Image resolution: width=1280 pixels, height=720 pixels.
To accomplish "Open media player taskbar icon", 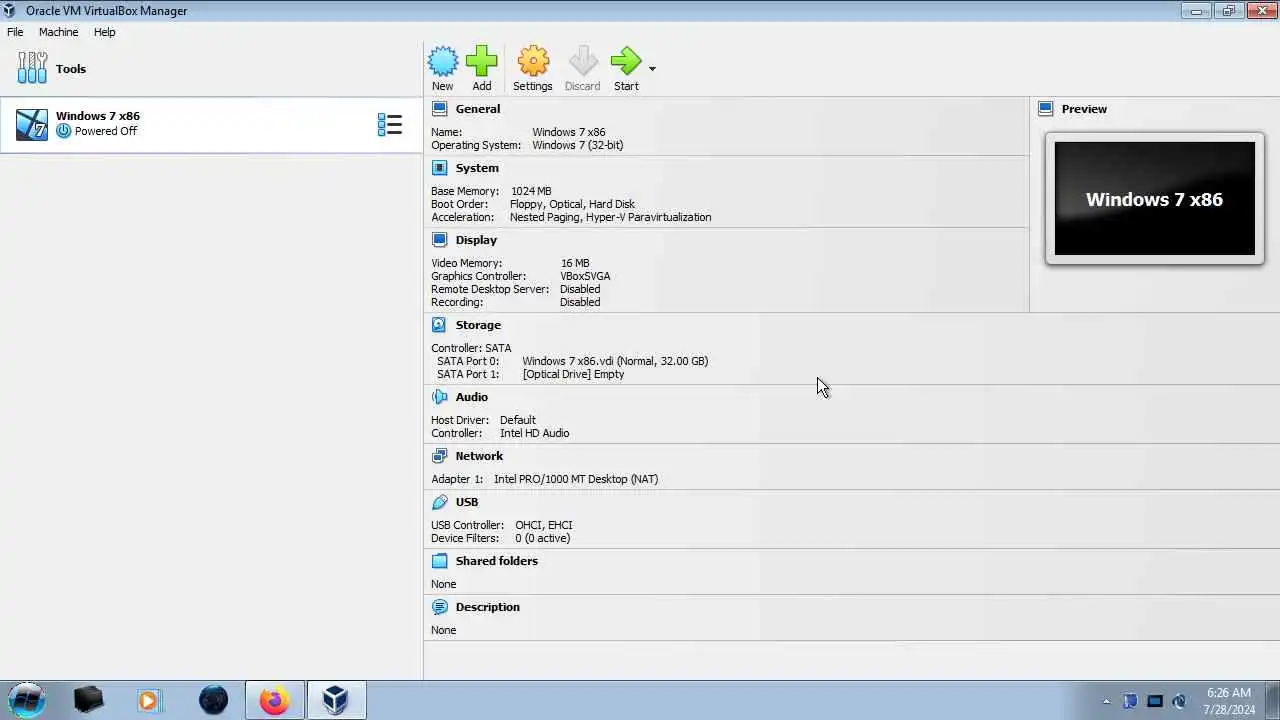I will pyautogui.click(x=149, y=700).
